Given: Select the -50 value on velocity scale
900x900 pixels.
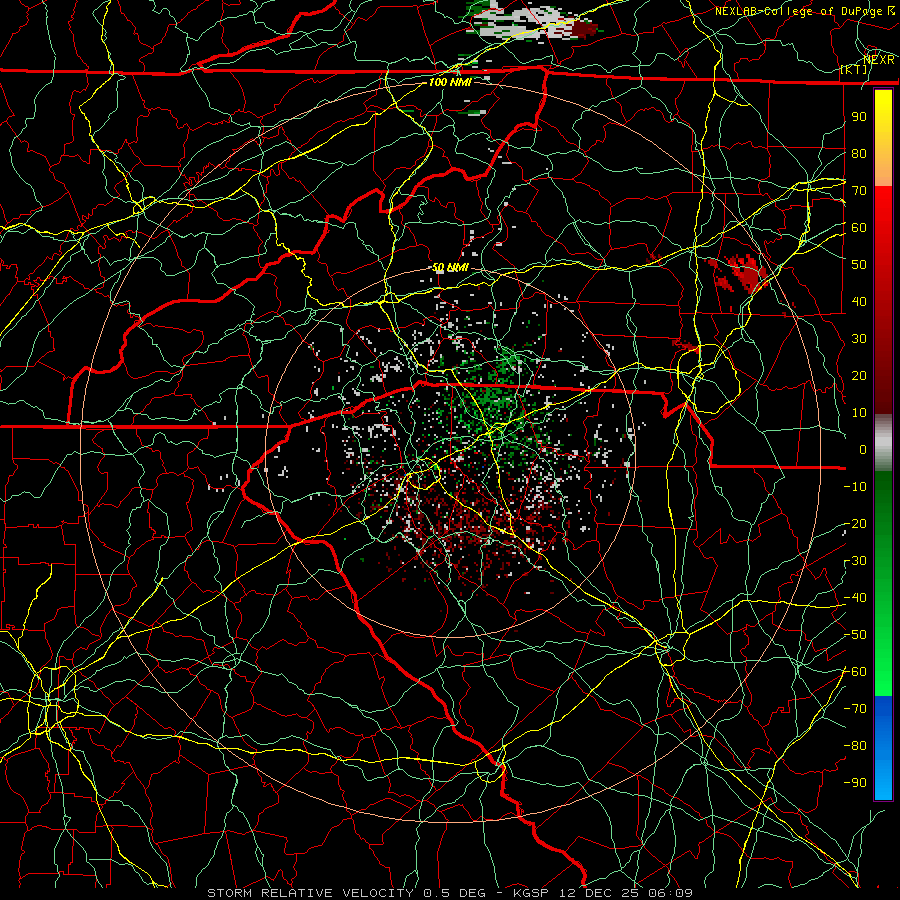Looking at the screenshot, I should click(x=855, y=635).
